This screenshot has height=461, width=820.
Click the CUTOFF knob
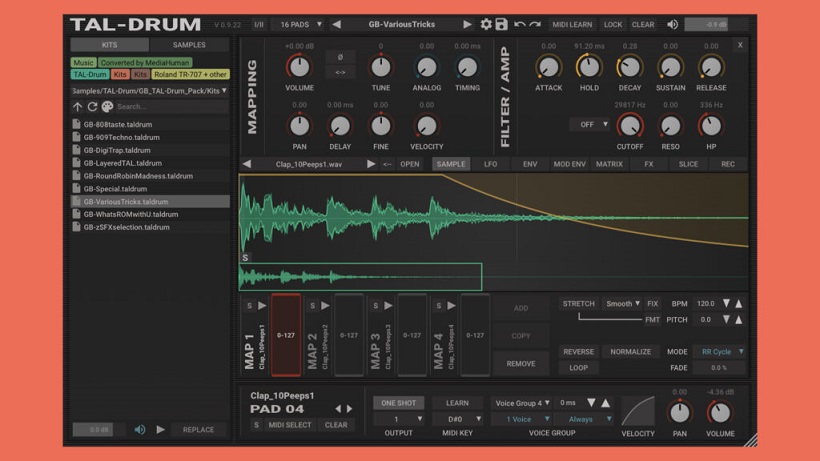click(630, 125)
